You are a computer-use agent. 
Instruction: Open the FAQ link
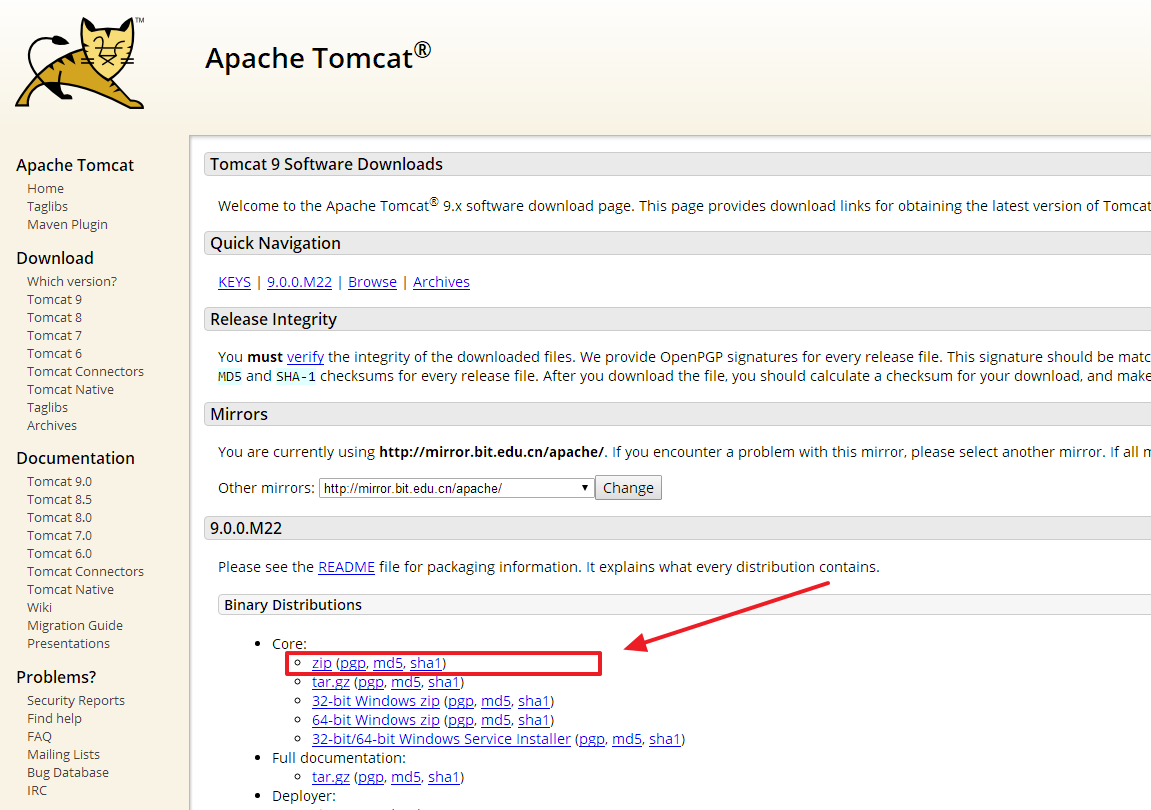pyautogui.click(x=40, y=737)
